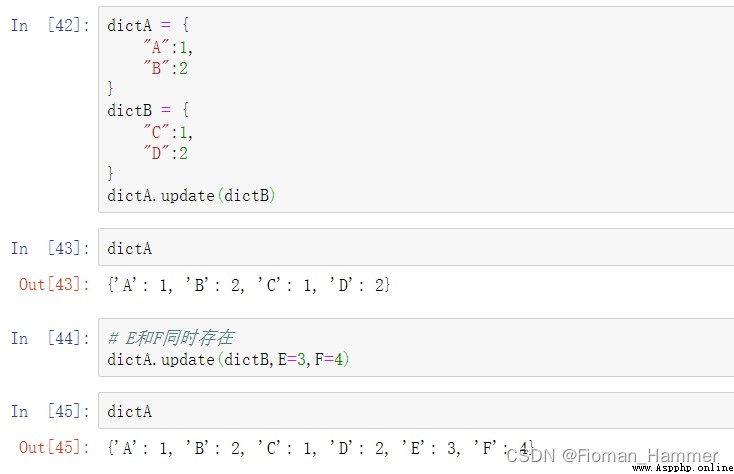Click the dictA.update(dictB,E=3,F=4) line
This screenshot has width=734, height=474.
[x=228, y=359]
